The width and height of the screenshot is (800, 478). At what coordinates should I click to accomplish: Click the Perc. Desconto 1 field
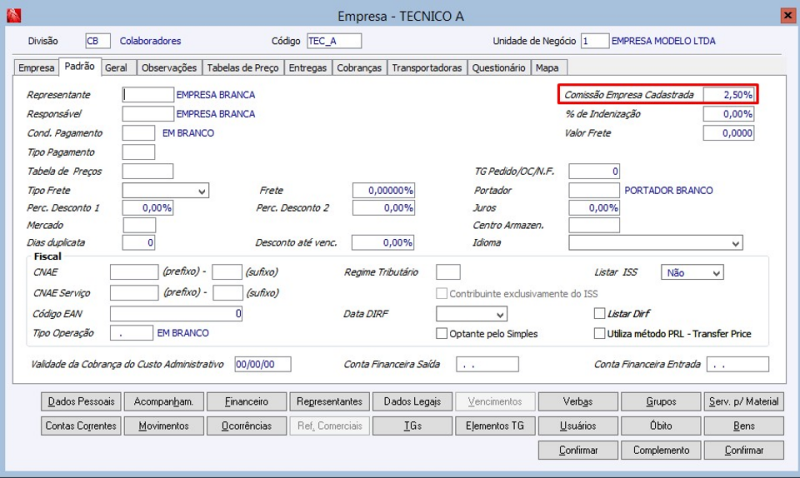point(147,208)
